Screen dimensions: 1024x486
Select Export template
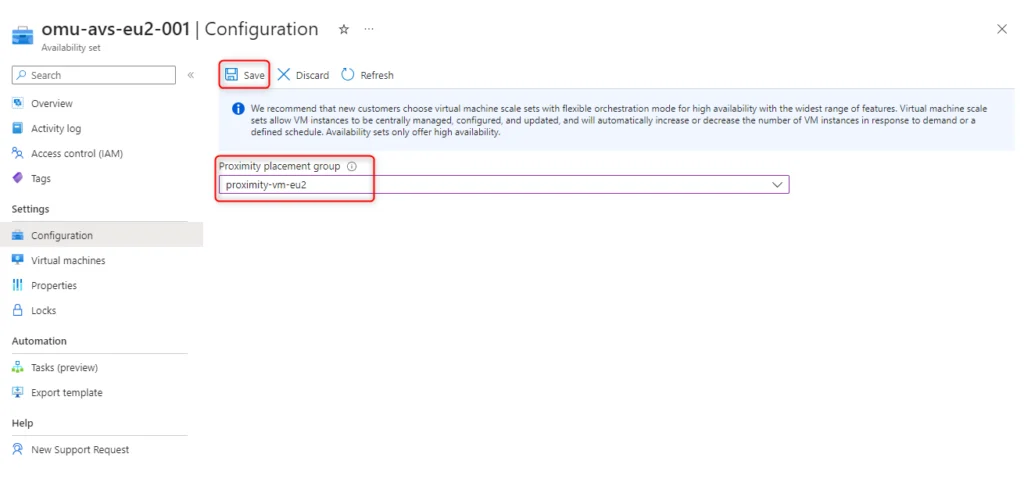coord(67,393)
